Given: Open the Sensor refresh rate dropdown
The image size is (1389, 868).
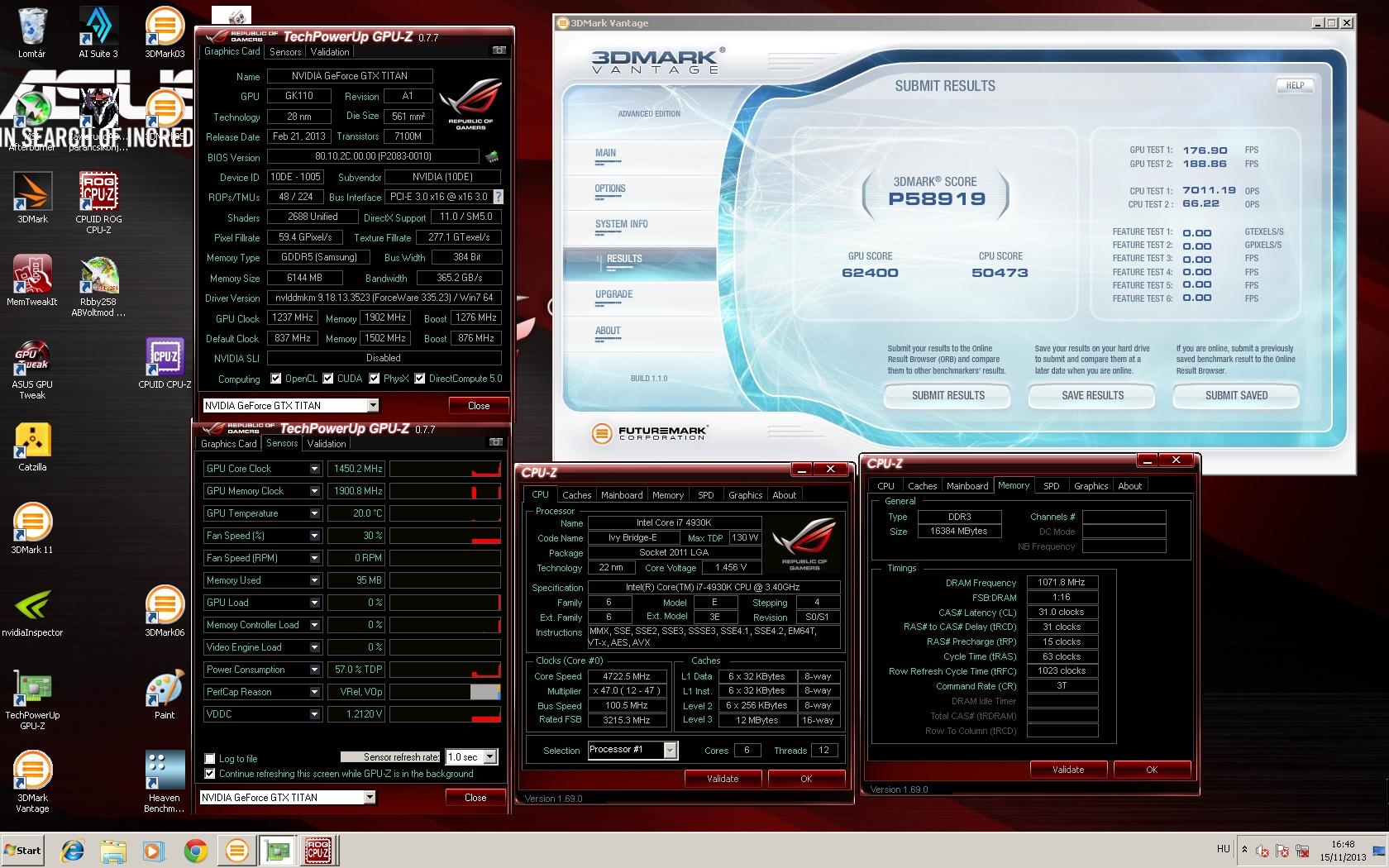Looking at the screenshot, I should tap(489, 757).
